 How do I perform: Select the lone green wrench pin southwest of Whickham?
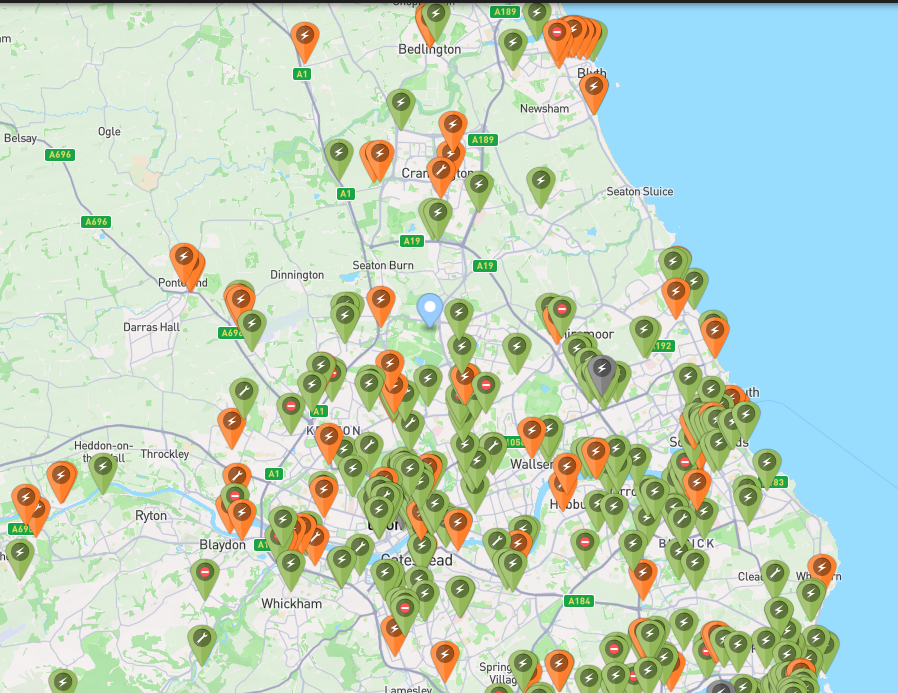coord(202,644)
